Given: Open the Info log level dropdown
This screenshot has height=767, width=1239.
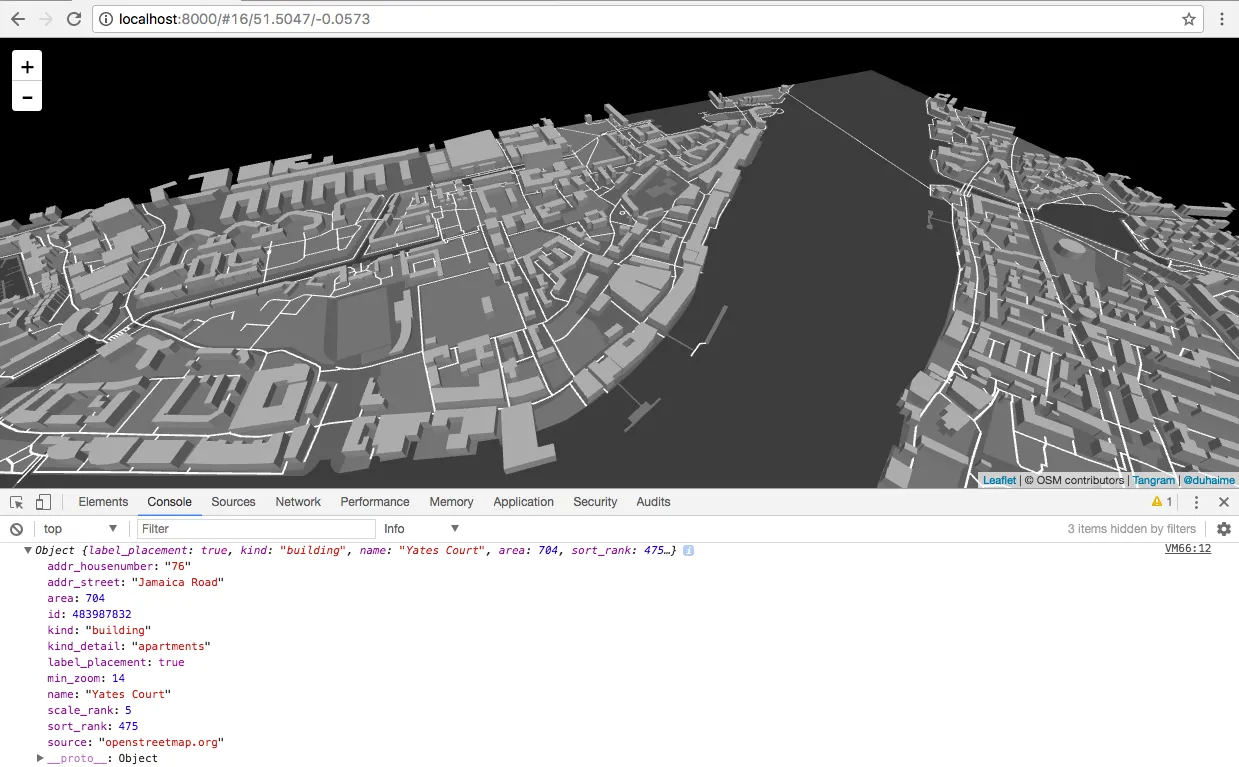Looking at the screenshot, I should pyautogui.click(x=421, y=529).
